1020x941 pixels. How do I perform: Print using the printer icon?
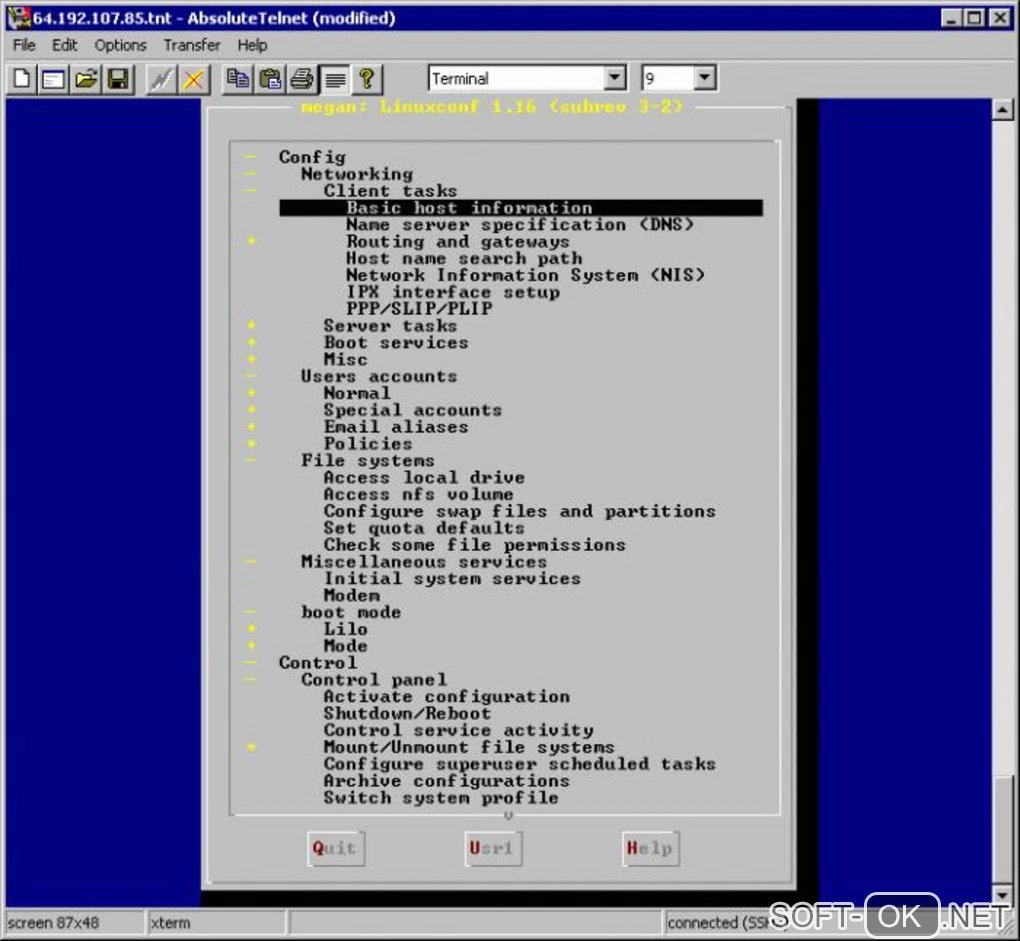coord(302,79)
